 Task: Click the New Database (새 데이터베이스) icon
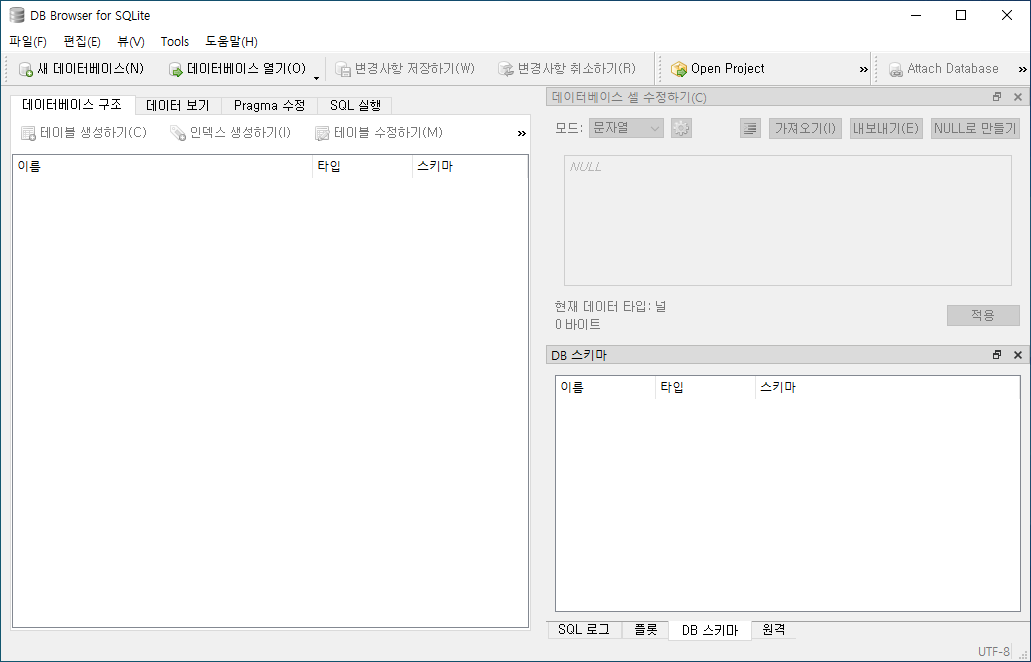[26, 69]
